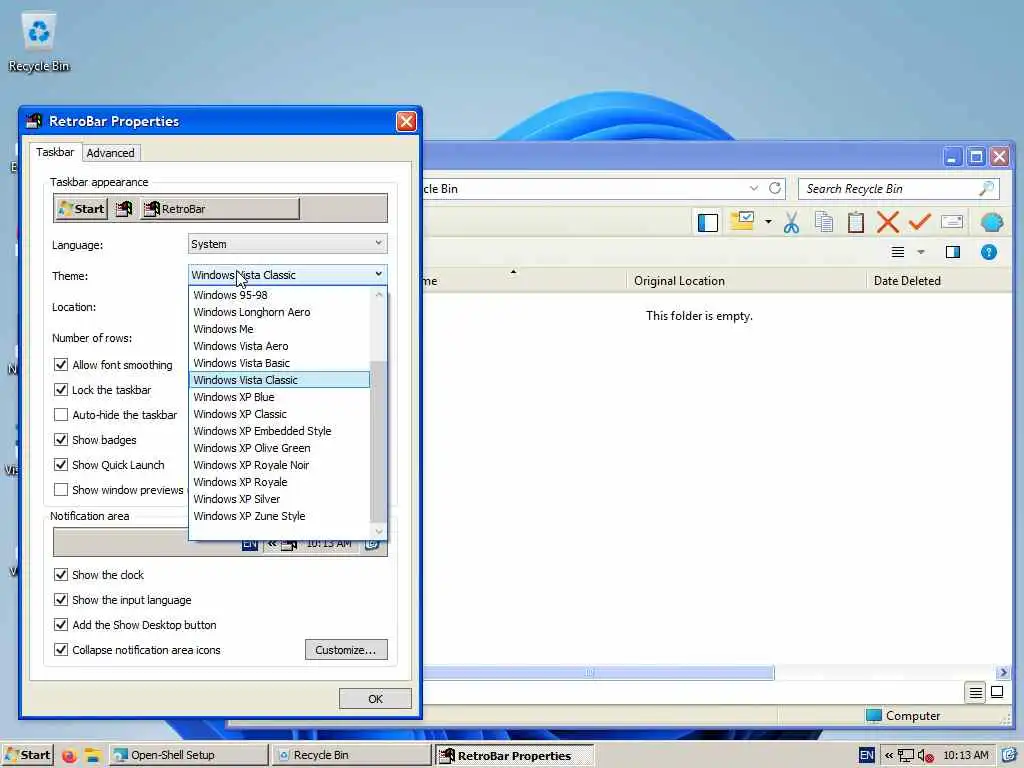Pick Windows XP Silver theme
1024x768 pixels.
coord(279,499)
